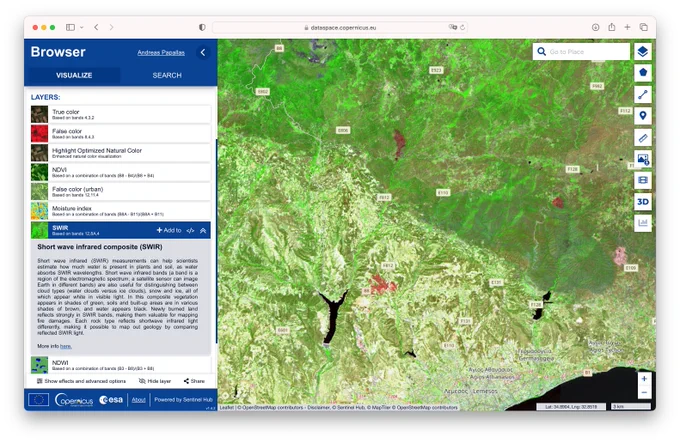Zoom in on the map with plus

[x=644, y=379]
